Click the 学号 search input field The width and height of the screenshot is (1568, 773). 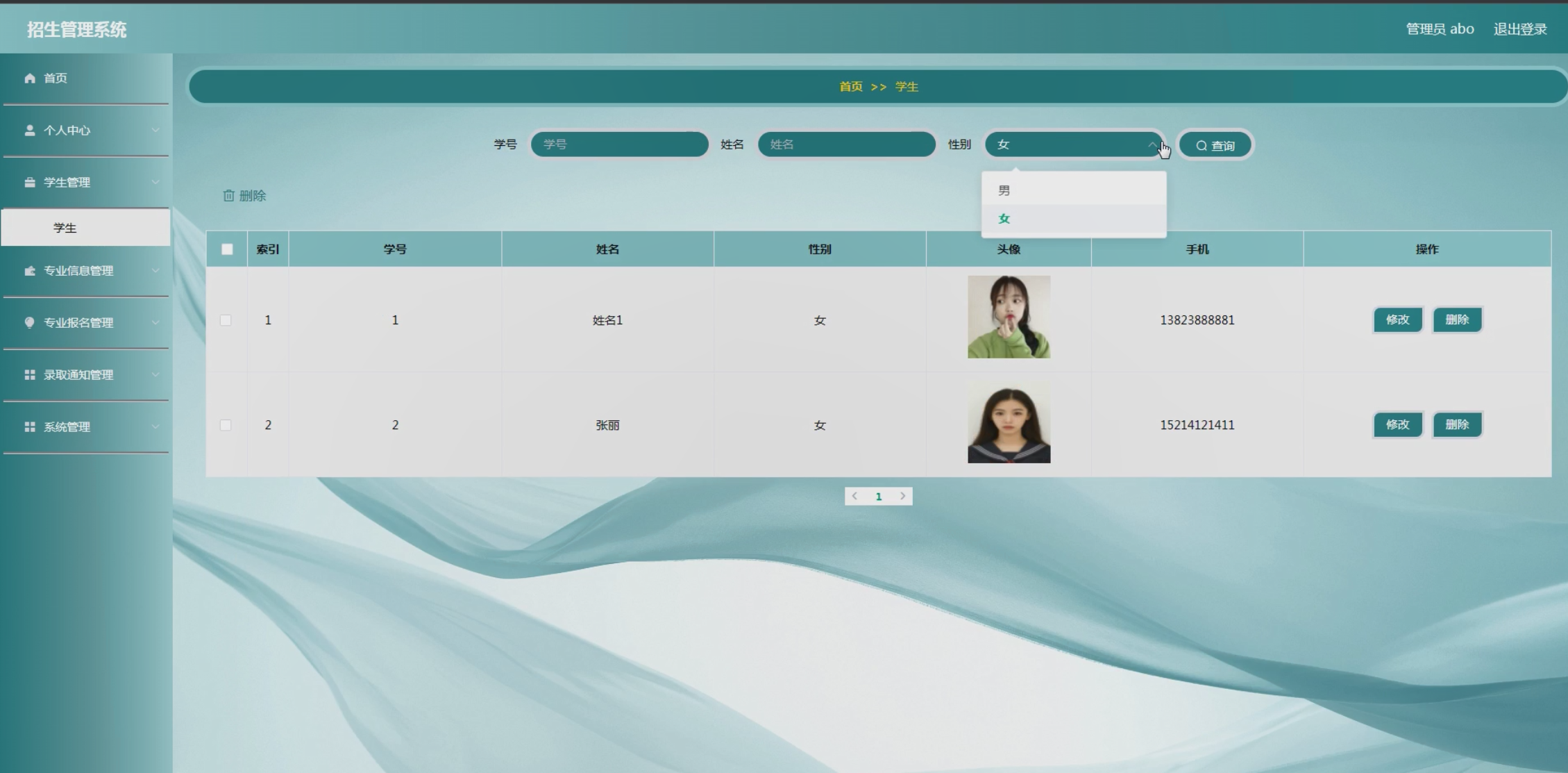(619, 144)
